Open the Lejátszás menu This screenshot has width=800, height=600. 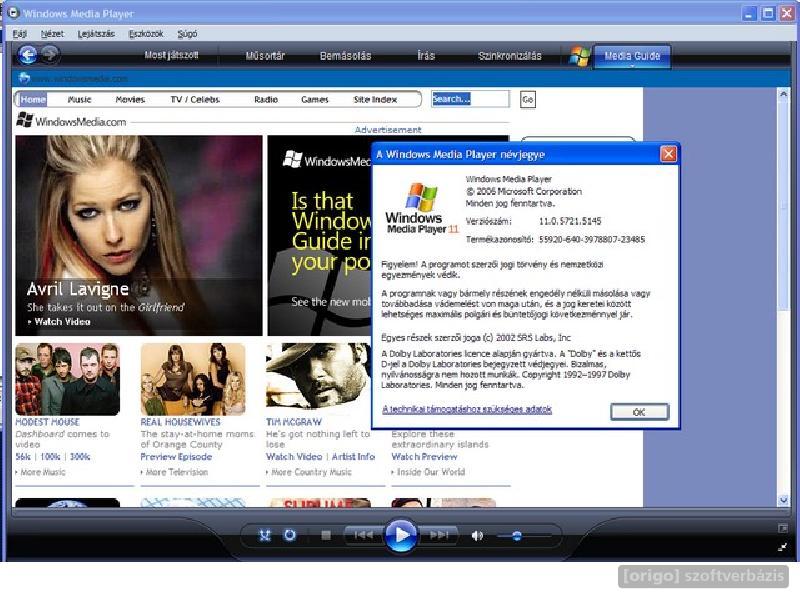(x=96, y=34)
